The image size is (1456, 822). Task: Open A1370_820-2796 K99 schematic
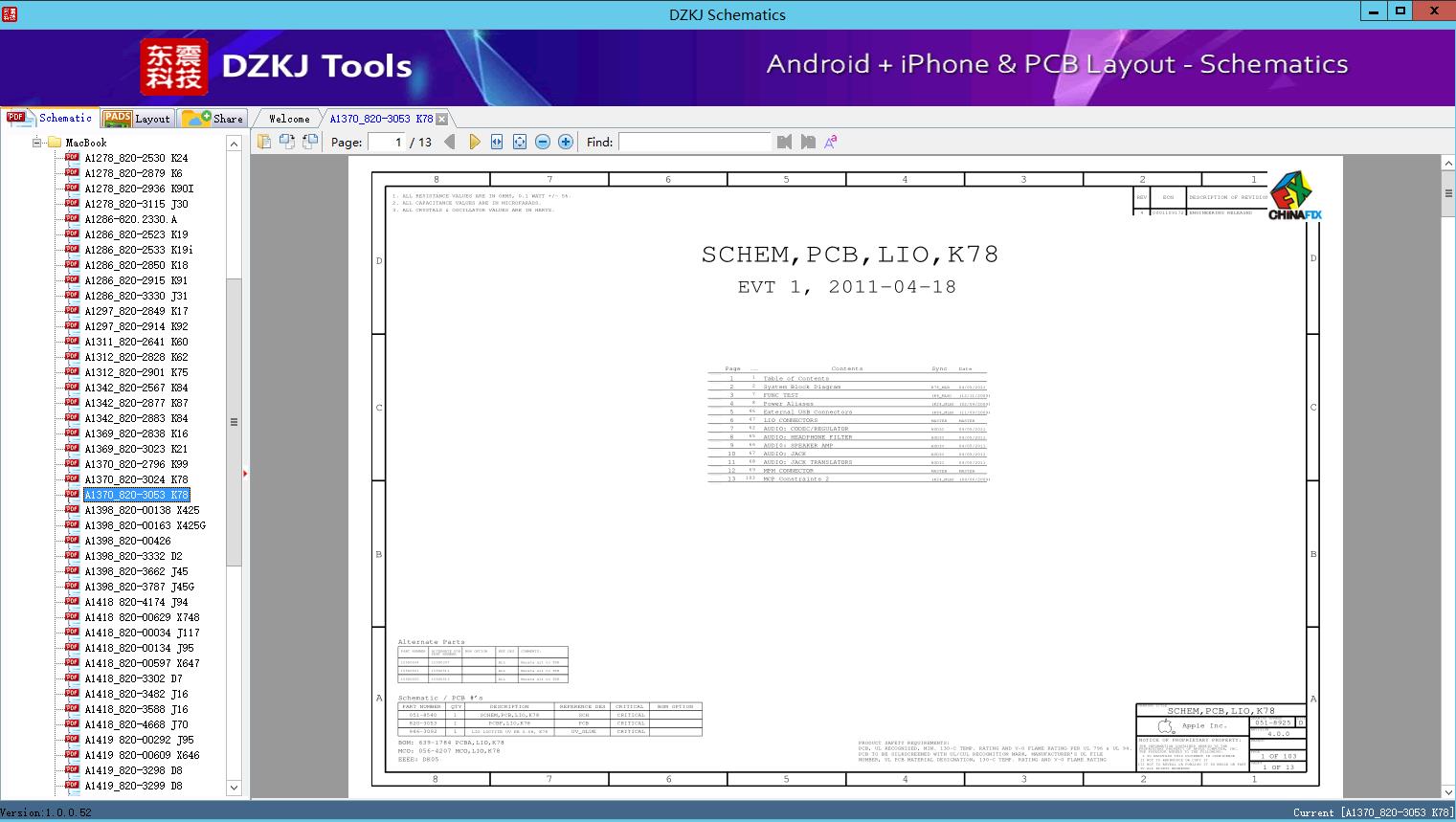point(136,464)
